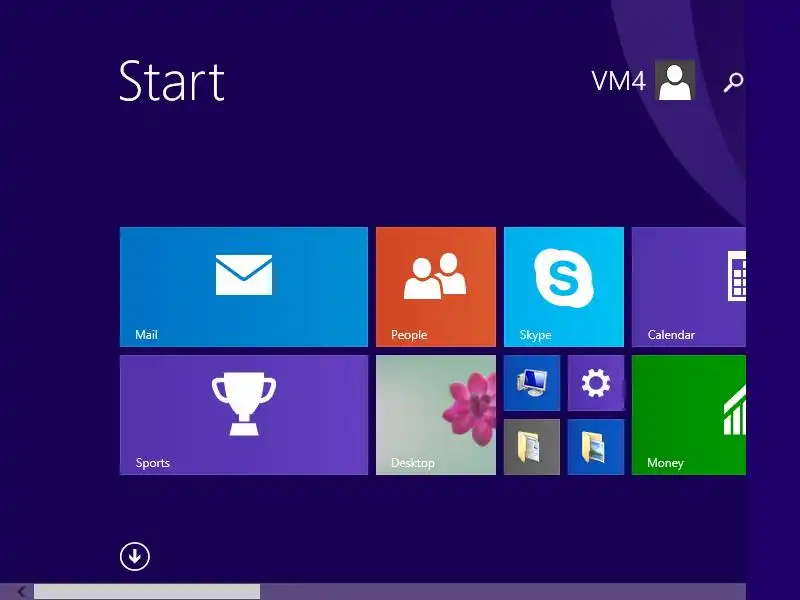Open the People tile
Viewport: 800px width, 600px height.
click(436, 287)
